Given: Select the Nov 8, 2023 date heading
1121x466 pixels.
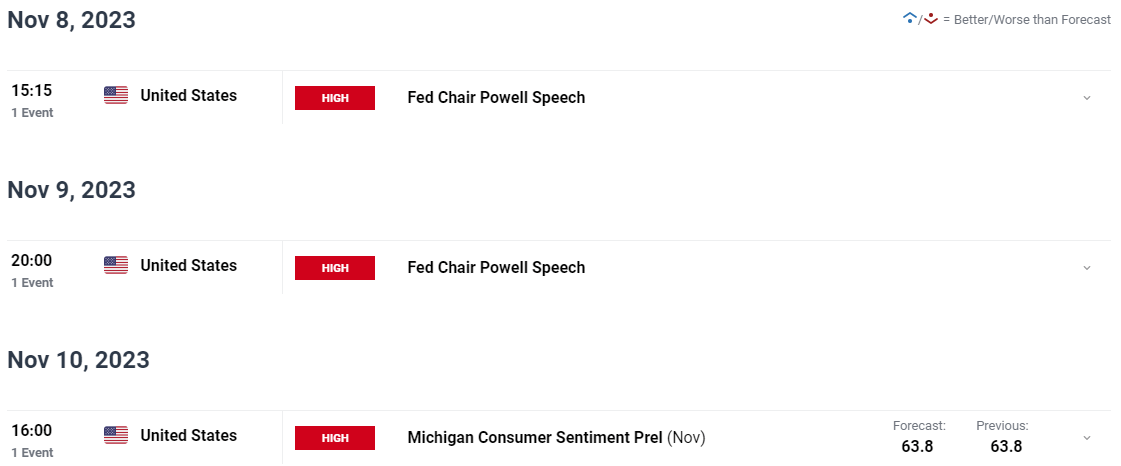Looking at the screenshot, I should (71, 20).
